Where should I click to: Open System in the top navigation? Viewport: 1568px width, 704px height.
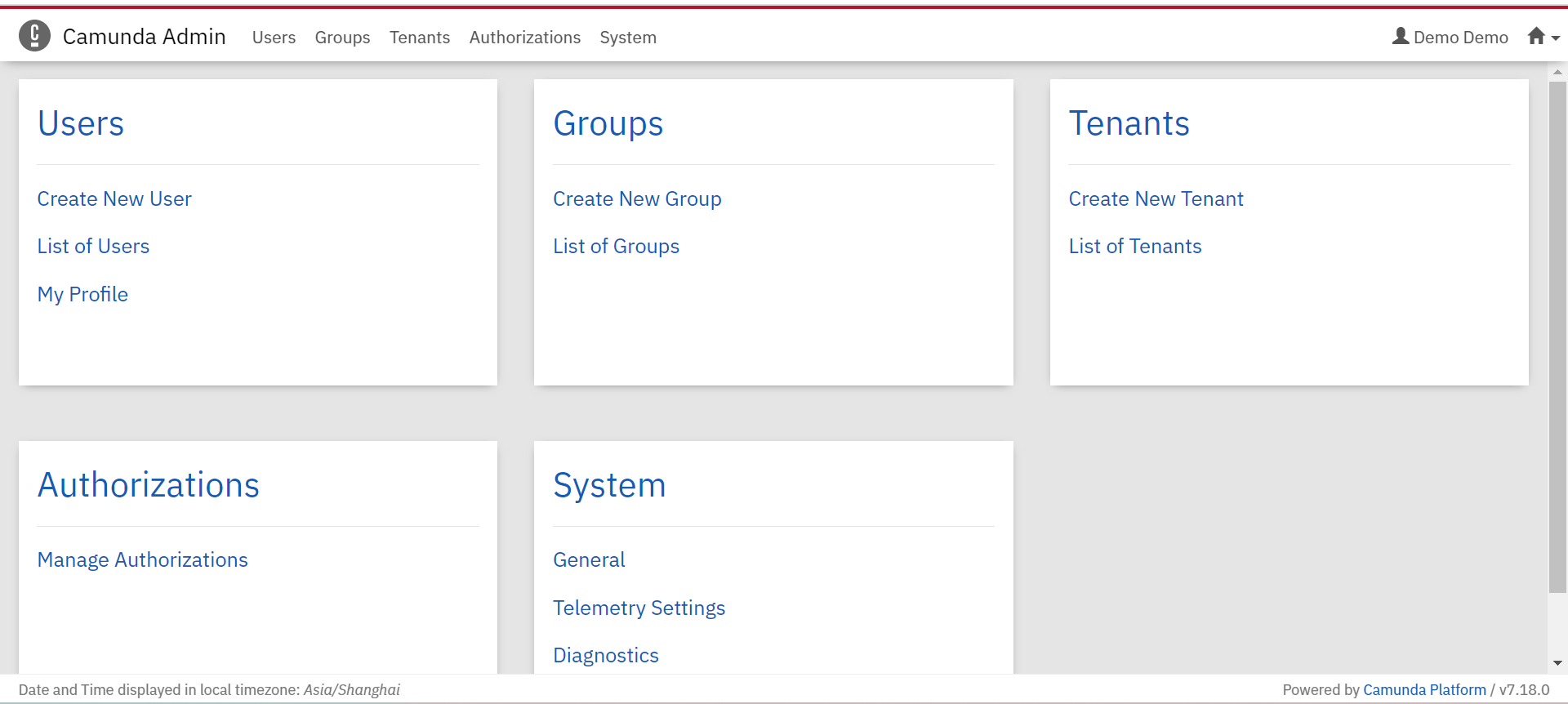pyautogui.click(x=628, y=38)
